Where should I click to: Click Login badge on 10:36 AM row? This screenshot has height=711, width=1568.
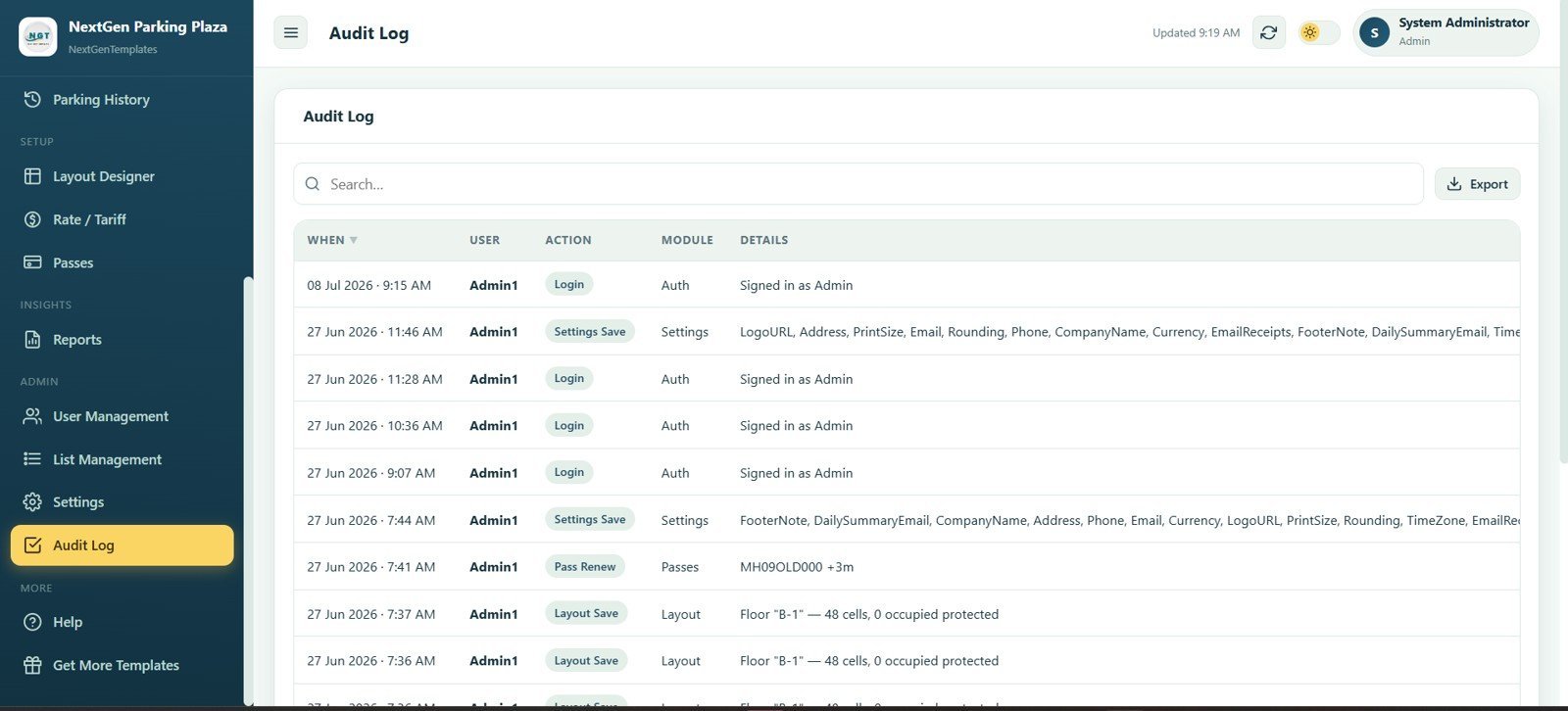coord(569,426)
